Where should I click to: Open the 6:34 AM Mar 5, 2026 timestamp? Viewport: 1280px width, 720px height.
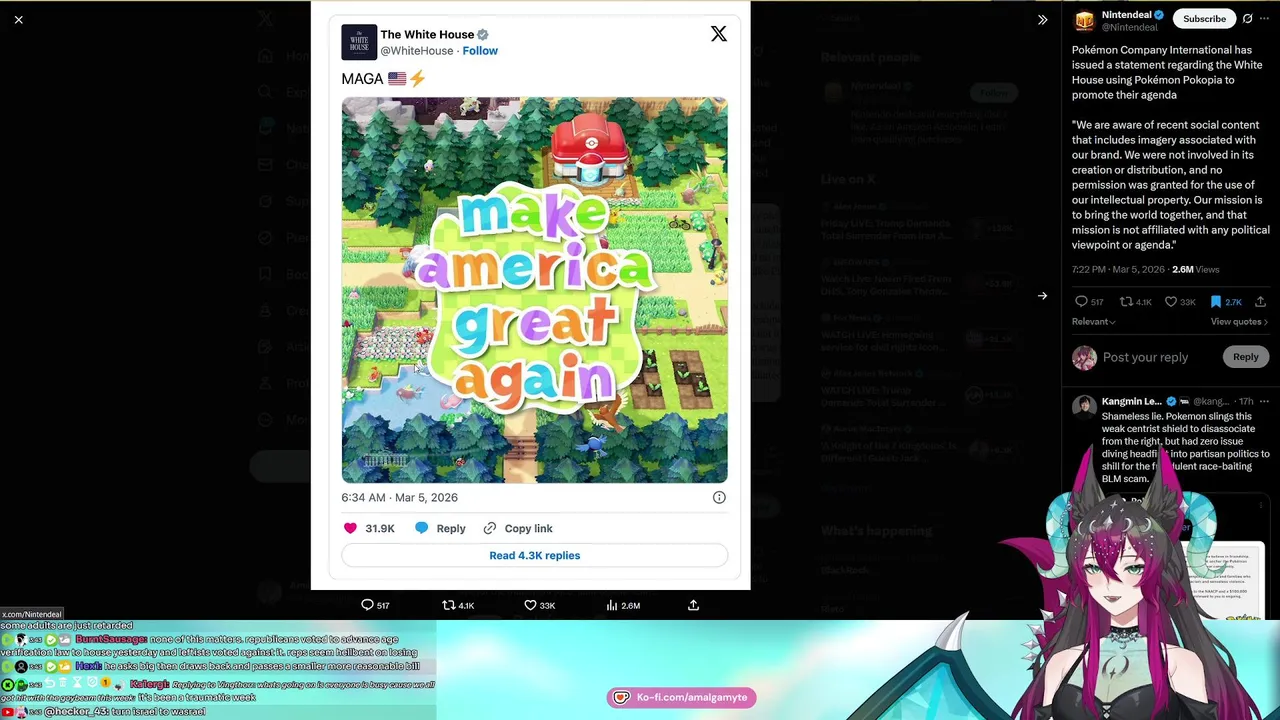[399, 497]
